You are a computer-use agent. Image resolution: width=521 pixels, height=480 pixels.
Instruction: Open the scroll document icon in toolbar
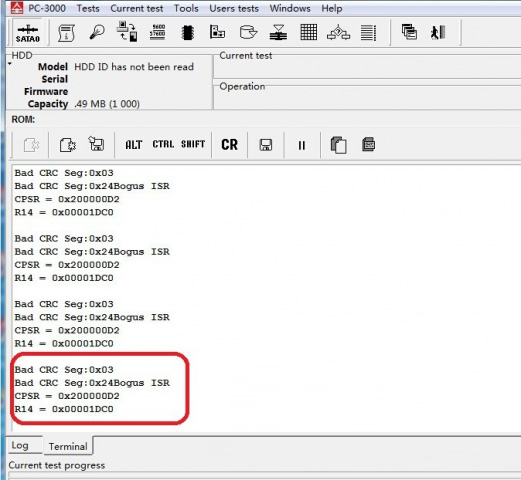coord(66,33)
